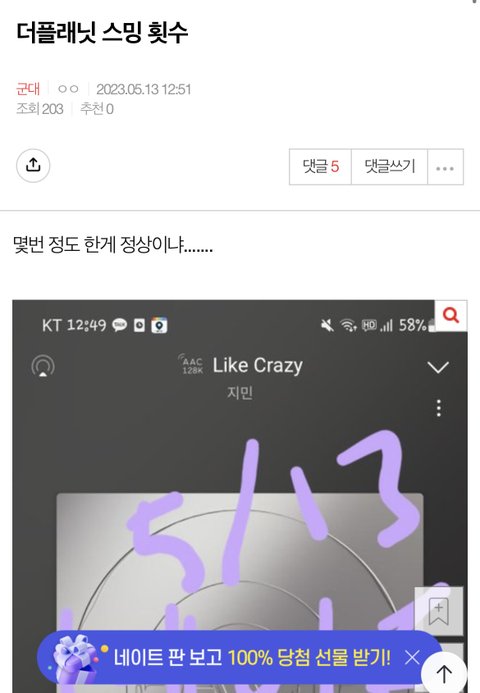Screen dimensions: 480x693
Task: Tap the Like Crazy song title
Action: coord(258,365)
